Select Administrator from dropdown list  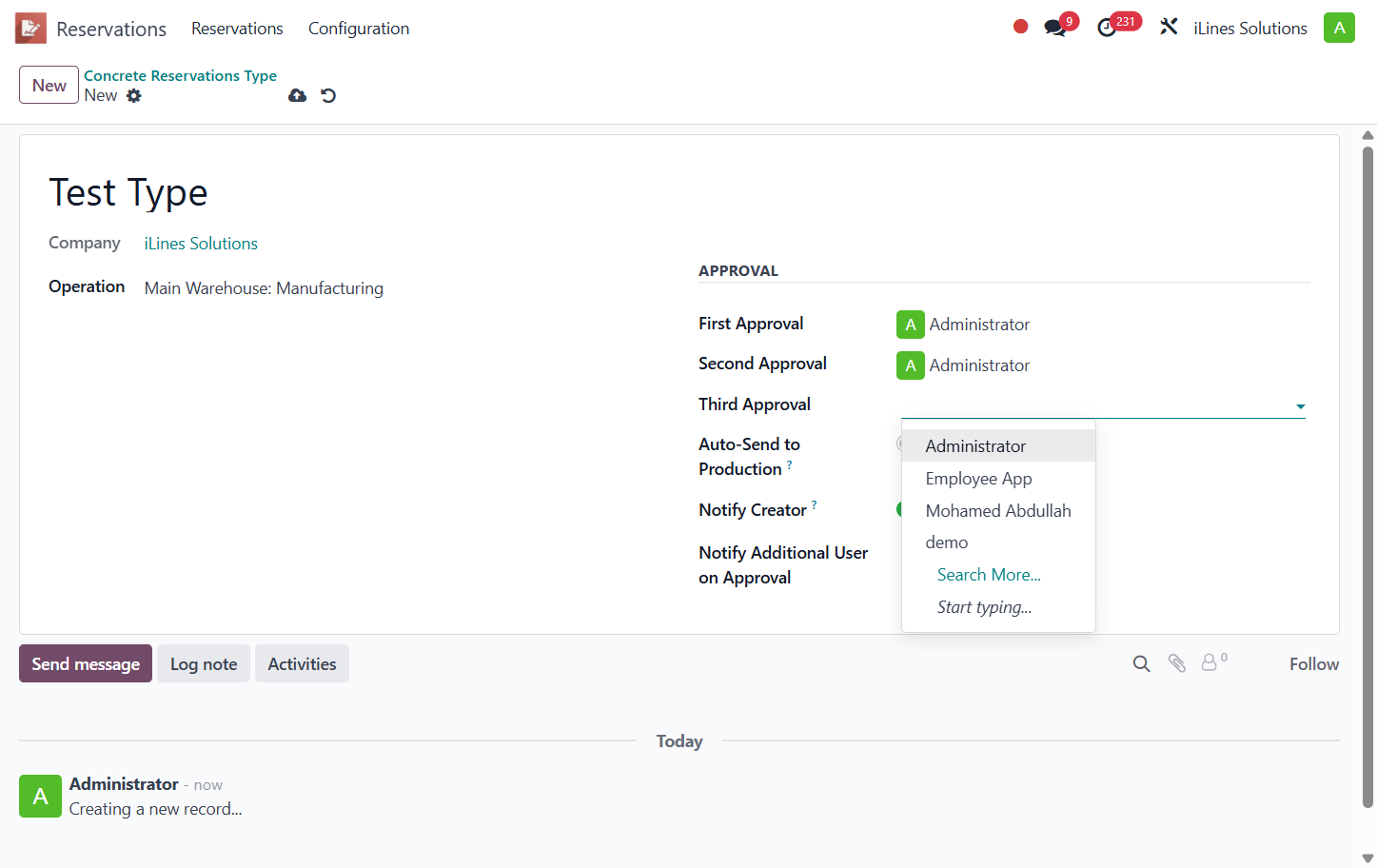(998, 445)
